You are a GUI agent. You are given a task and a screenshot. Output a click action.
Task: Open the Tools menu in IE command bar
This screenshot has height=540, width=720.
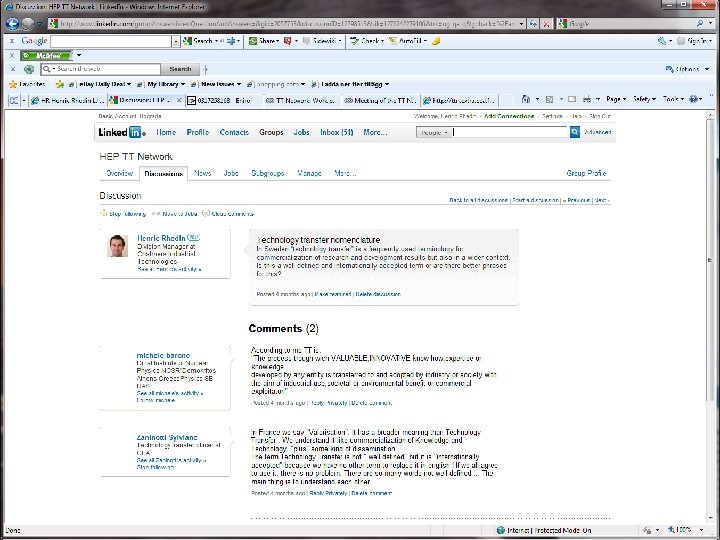coord(673,99)
